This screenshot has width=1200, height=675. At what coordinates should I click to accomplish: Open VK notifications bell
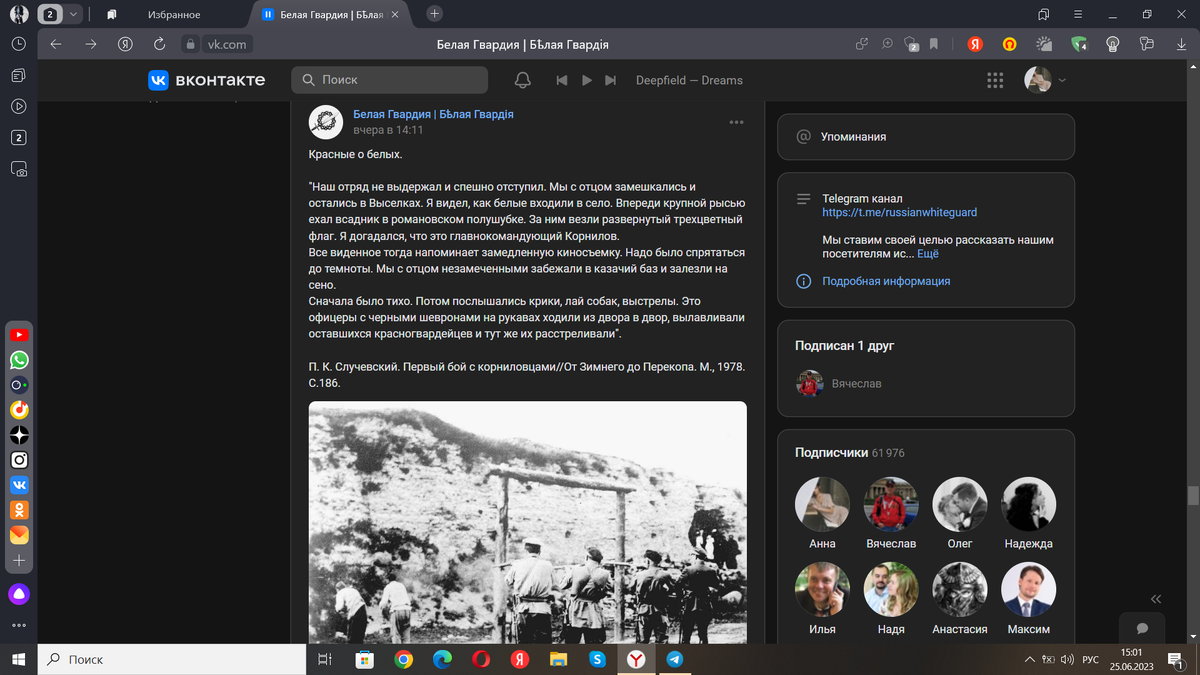tap(522, 80)
